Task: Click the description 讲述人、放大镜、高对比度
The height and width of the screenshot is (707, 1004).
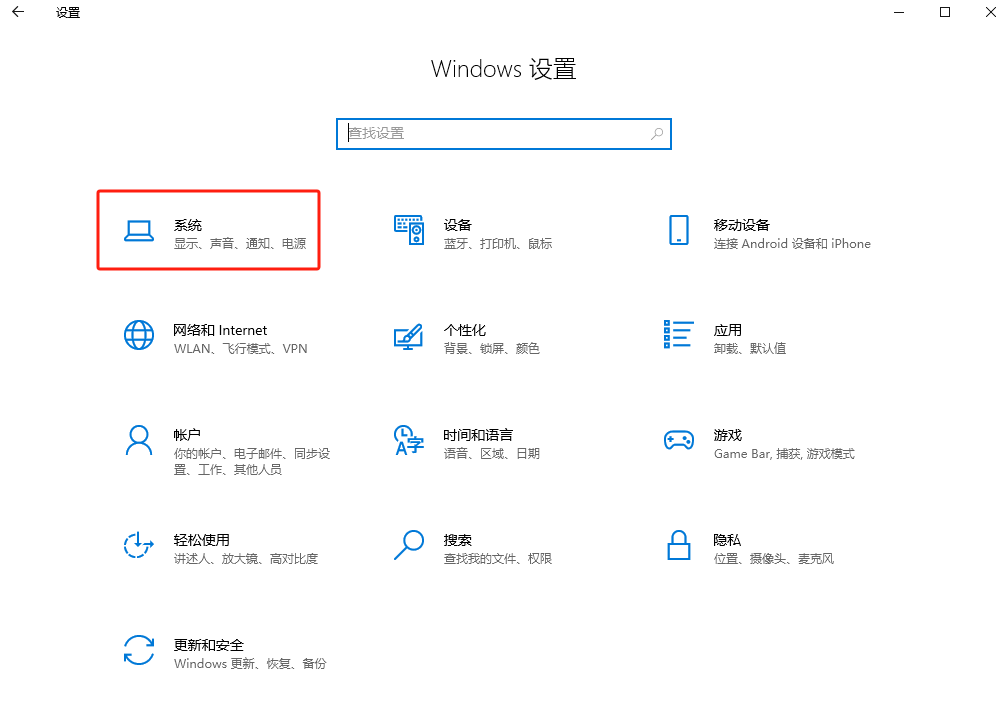Action: pyautogui.click(x=246, y=559)
